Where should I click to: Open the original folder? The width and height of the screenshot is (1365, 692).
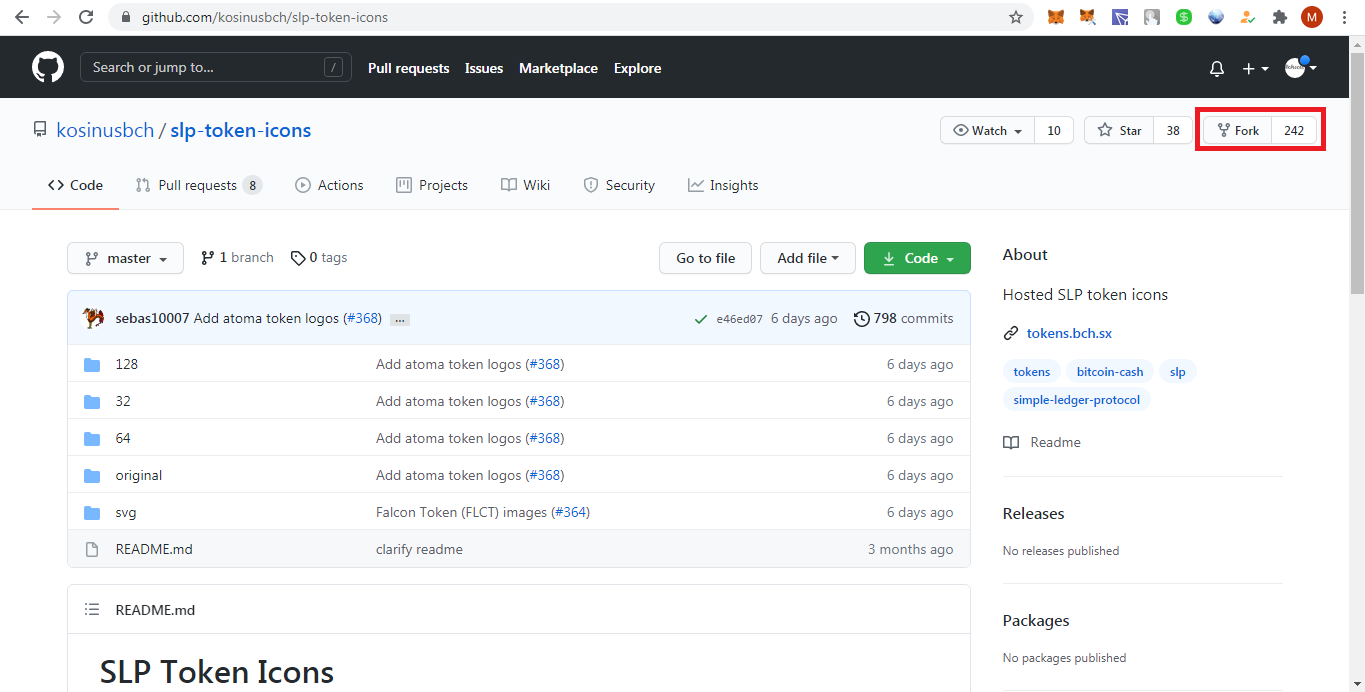(138, 475)
